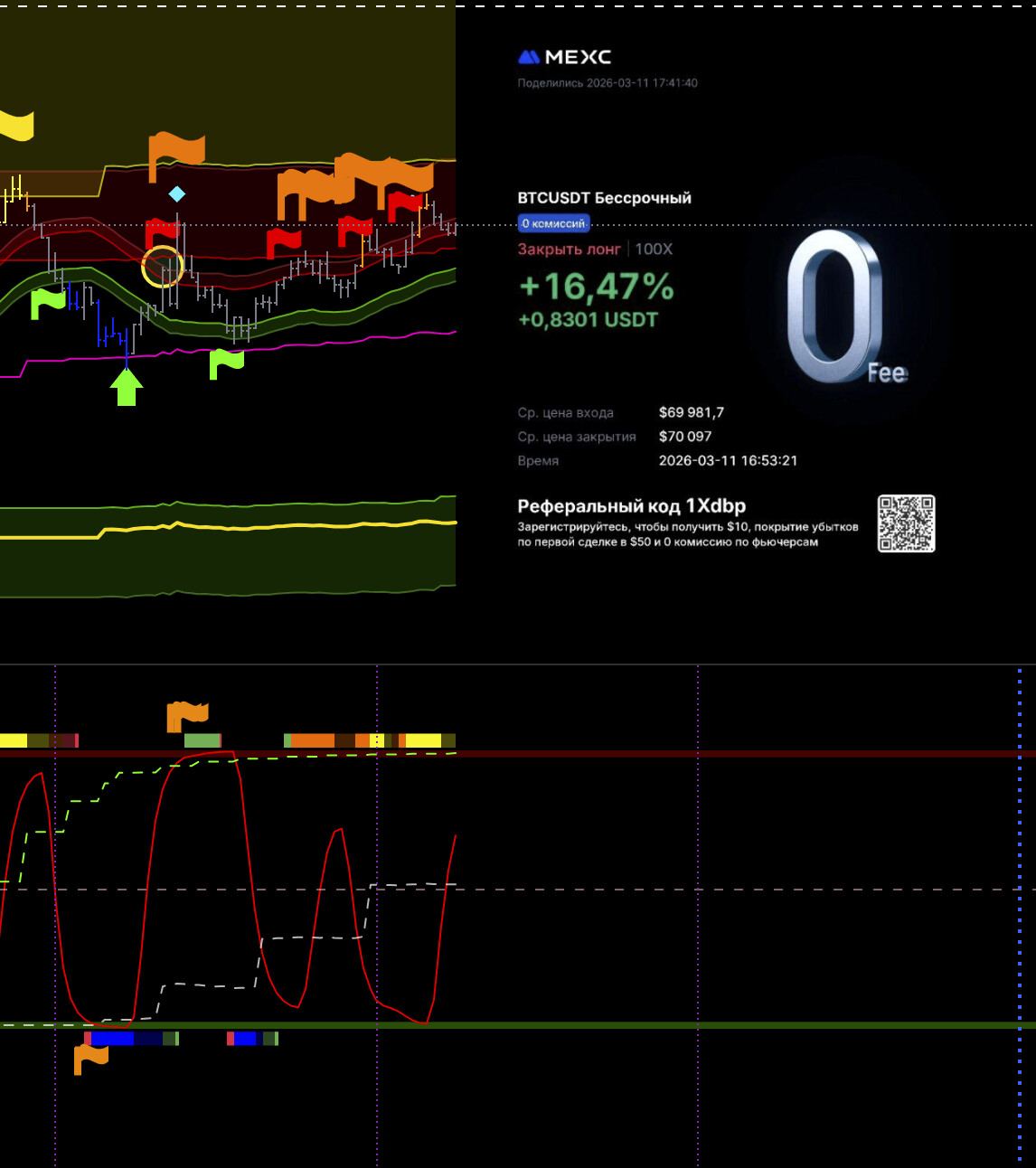Click the blue '0 комиссий' badge
The height and width of the screenshot is (1168, 1036).
pyautogui.click(x=553, y=223)
